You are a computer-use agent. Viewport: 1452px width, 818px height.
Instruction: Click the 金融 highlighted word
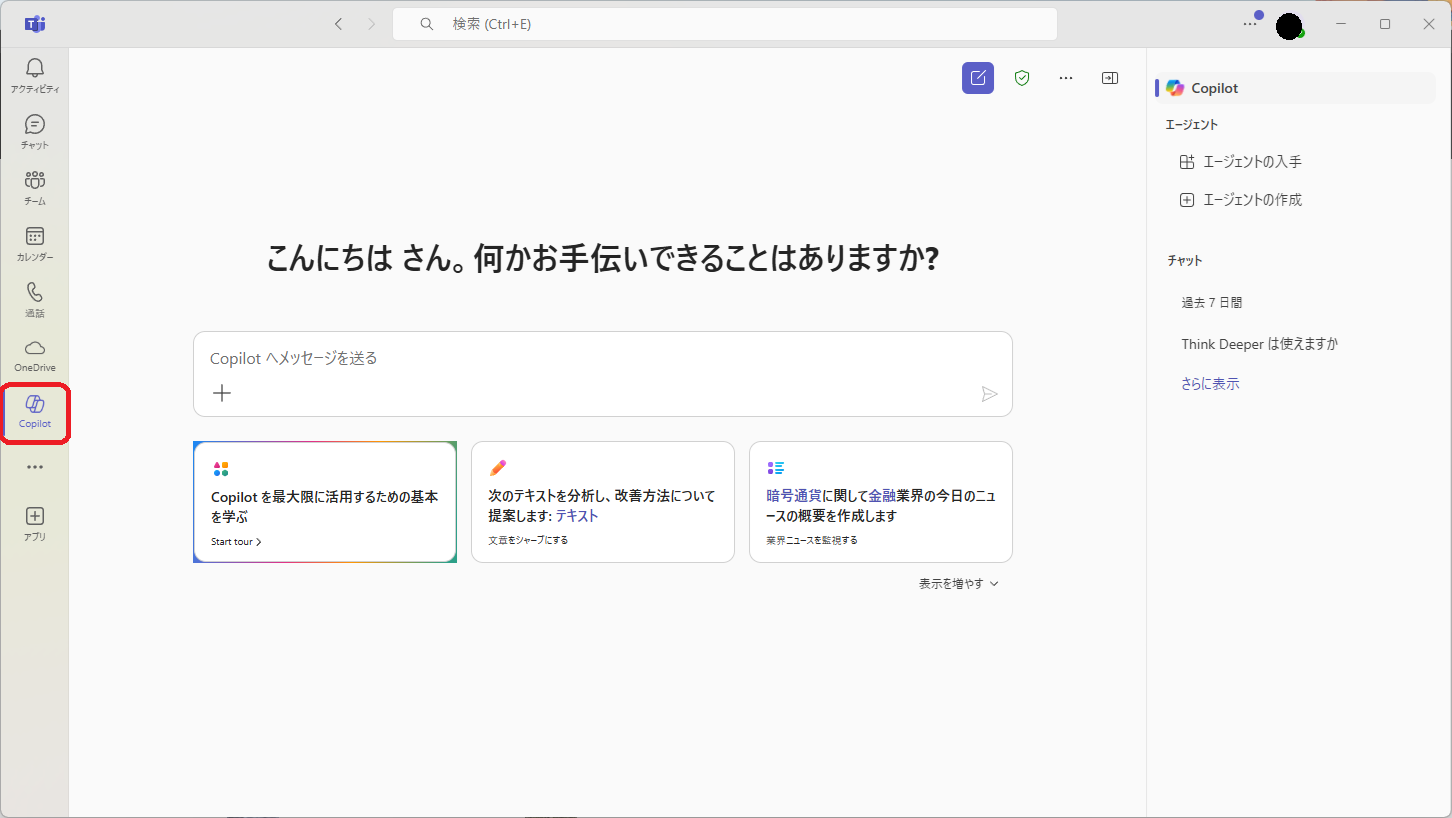coord(882,495)
